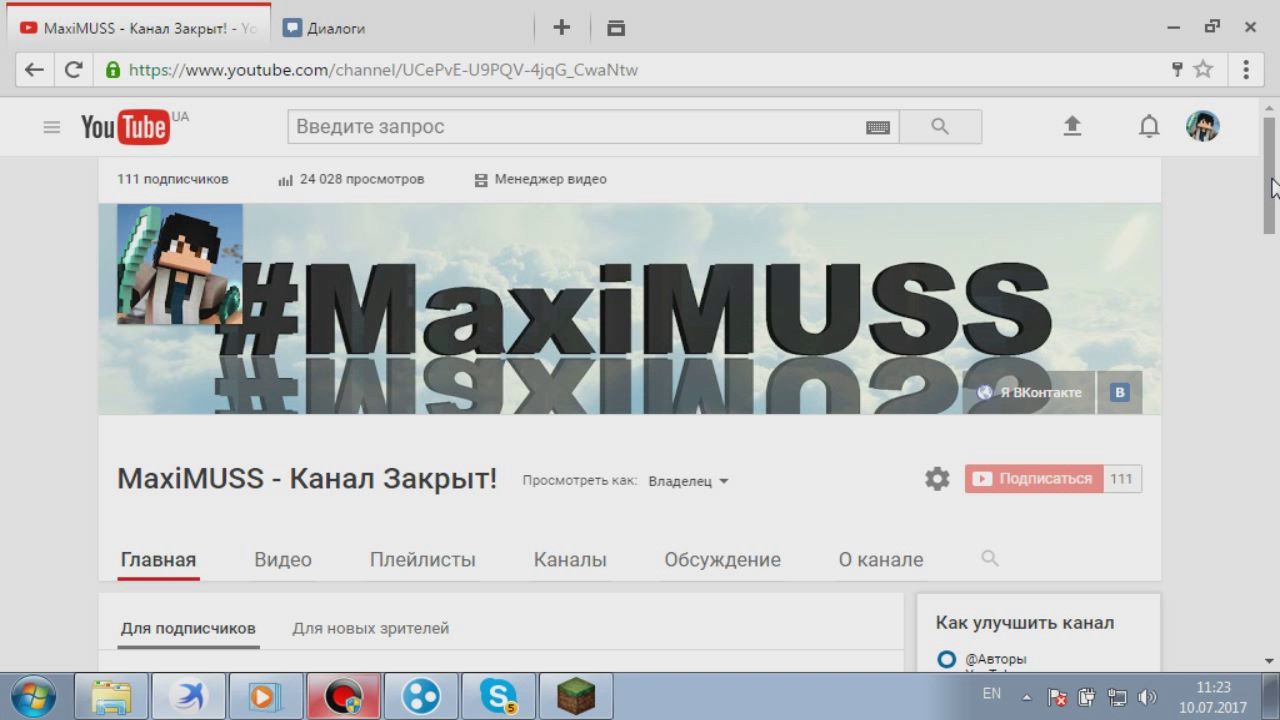Open the Плейлисты tab
This screenshot has height=720, width=1280.
tap(423, 560)
